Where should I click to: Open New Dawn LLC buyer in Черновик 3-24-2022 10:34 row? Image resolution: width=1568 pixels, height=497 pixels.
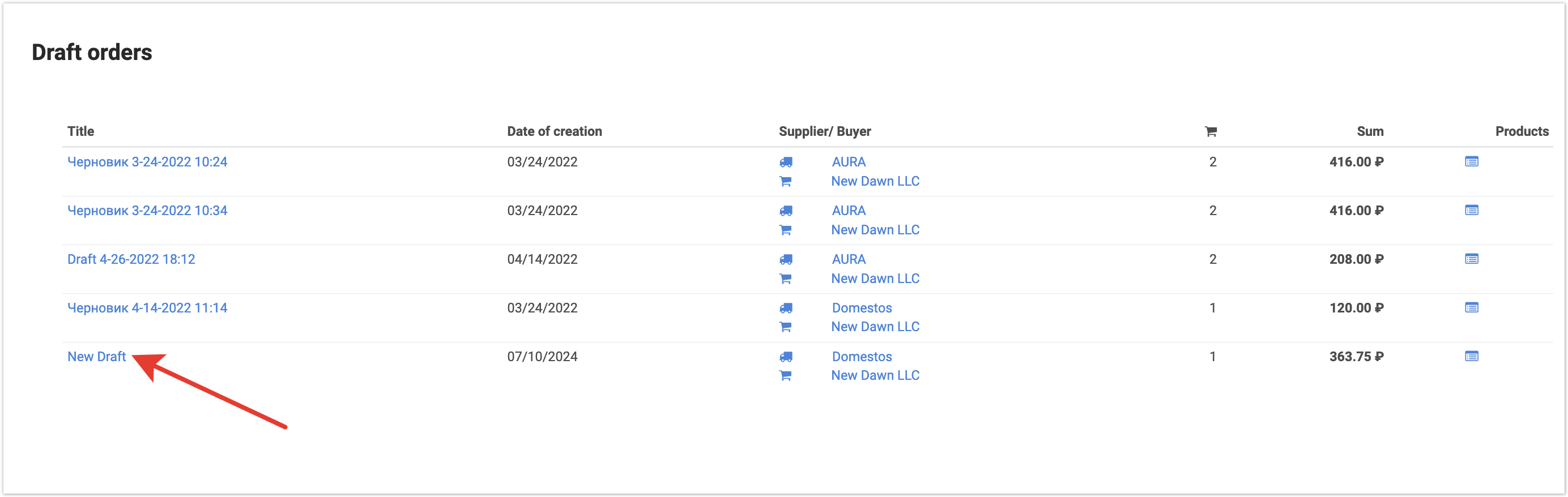point(875,230)
